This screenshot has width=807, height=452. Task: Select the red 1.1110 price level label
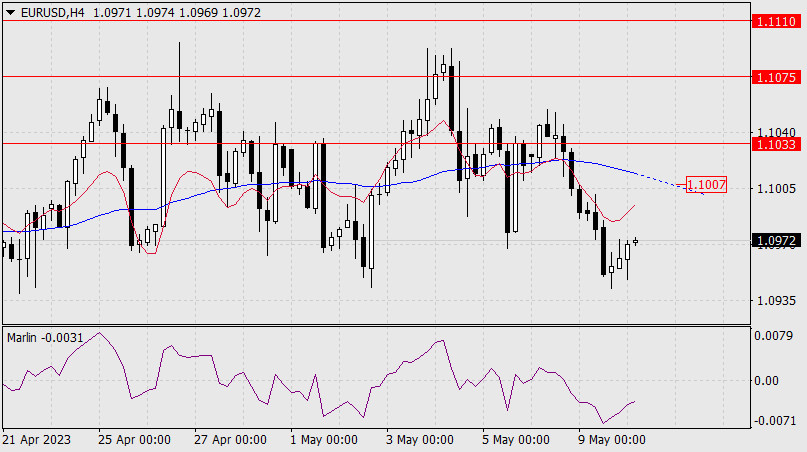(776, 20)
